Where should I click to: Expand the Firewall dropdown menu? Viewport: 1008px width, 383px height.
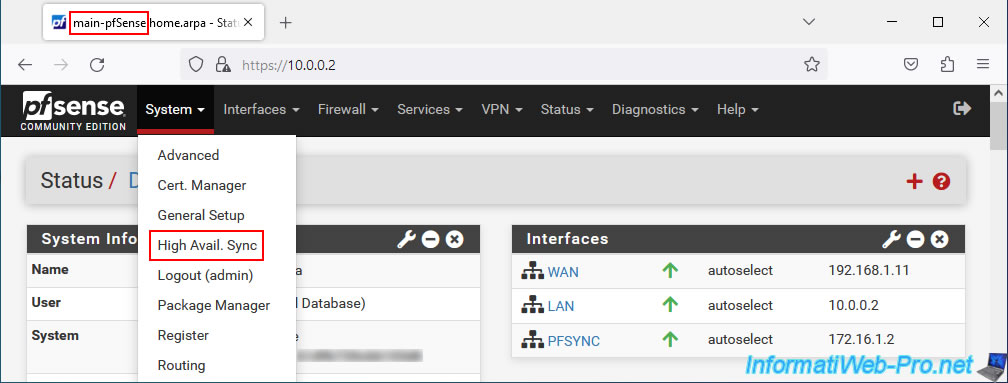[348, 110]
